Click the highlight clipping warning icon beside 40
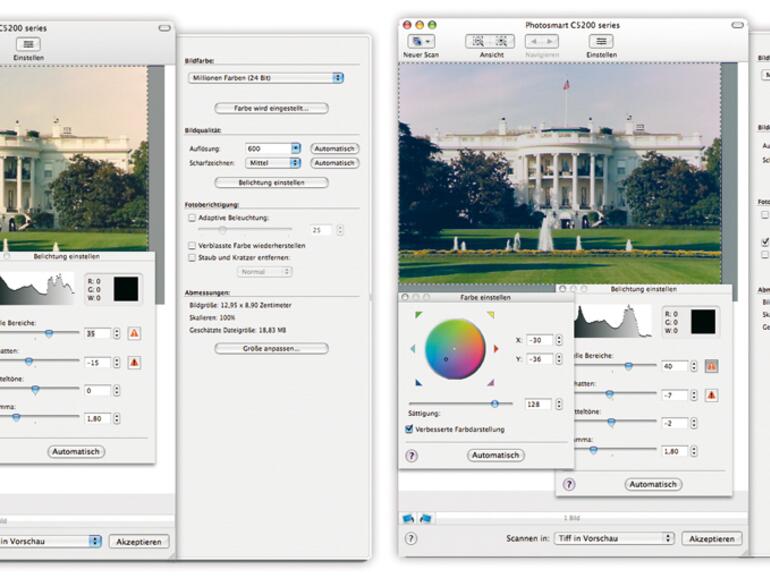This screenshot has height=578, width=770. click(x=711, y=366)
